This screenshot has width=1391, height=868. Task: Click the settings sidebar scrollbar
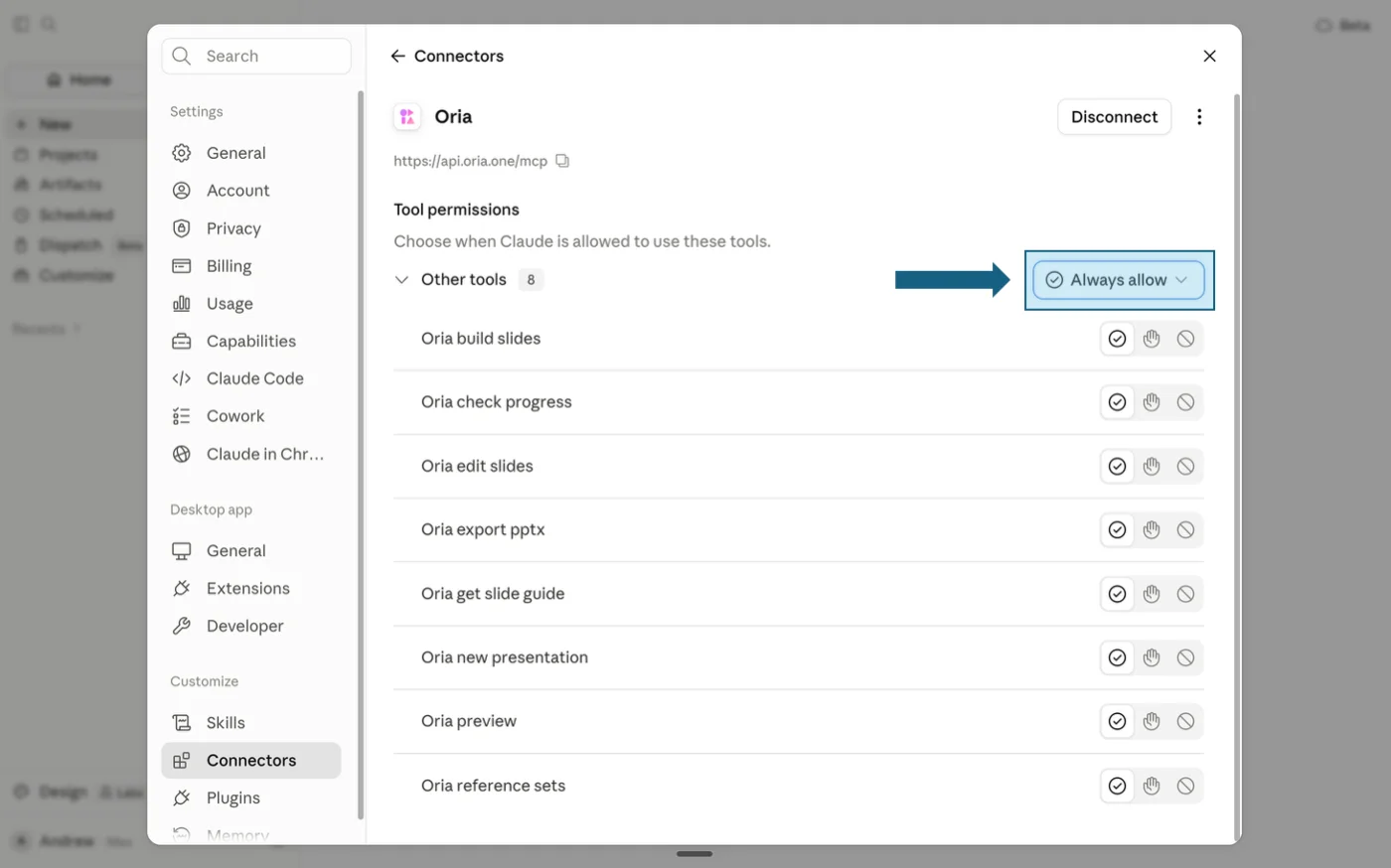pyautogui.click(x=360, y=455)
